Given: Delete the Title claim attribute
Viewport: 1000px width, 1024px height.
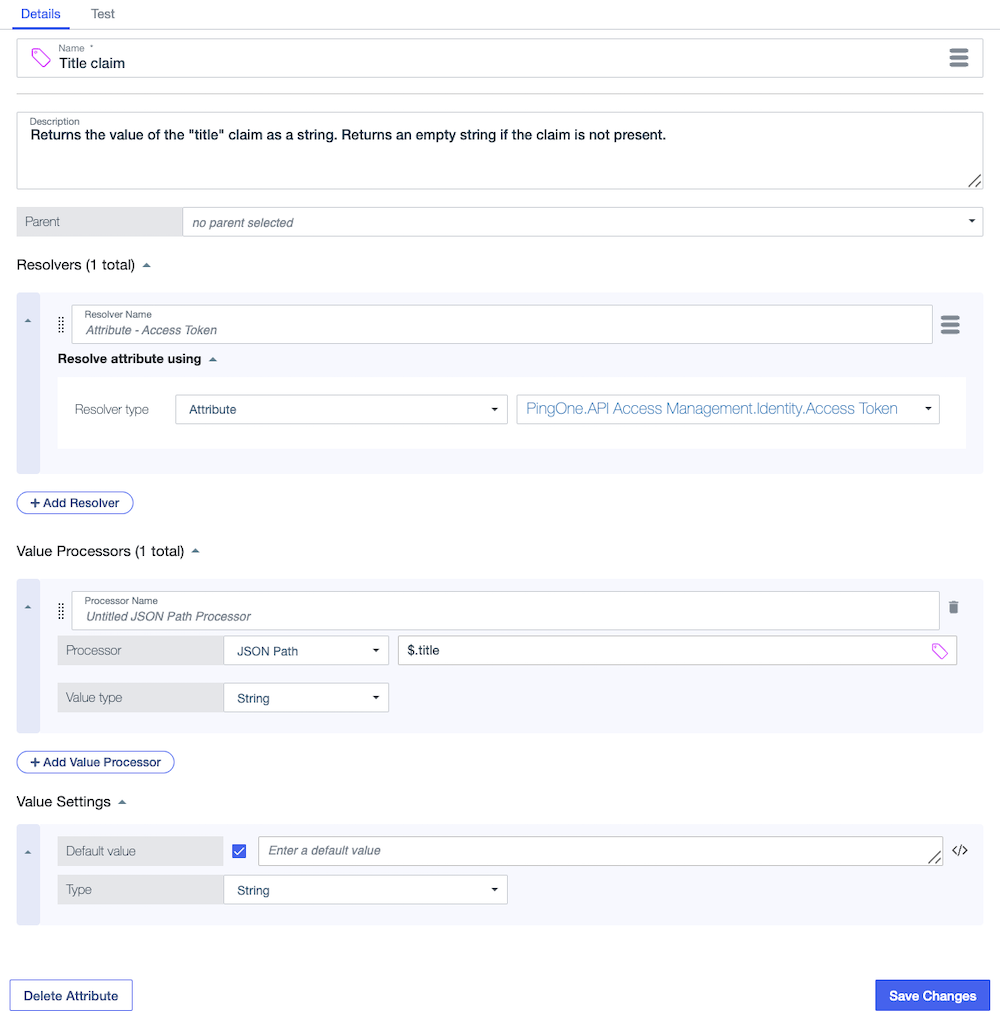Looking at the screenshot, I should click(70, 995).
